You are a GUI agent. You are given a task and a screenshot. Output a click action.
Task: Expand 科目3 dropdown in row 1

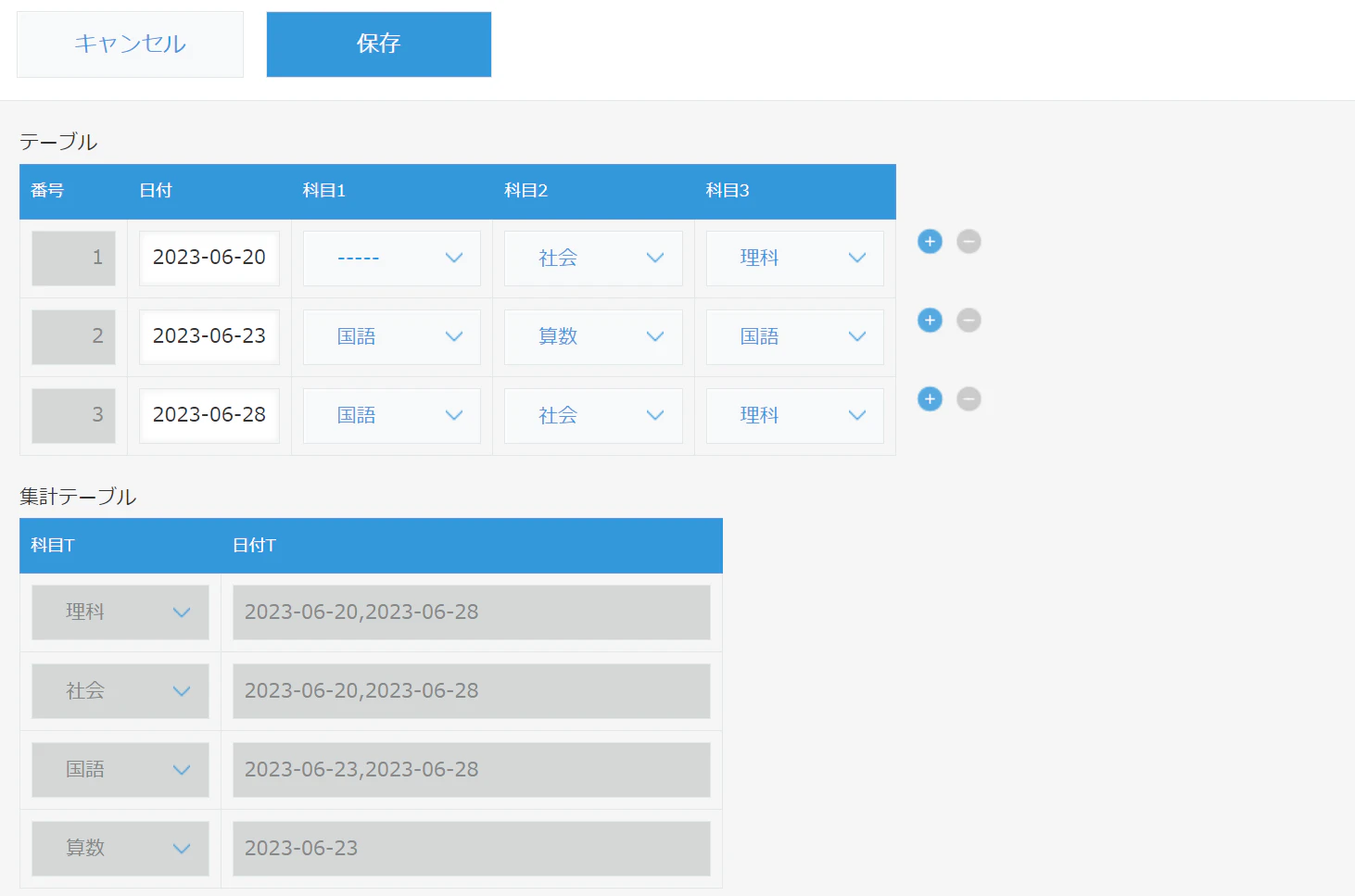795,259
